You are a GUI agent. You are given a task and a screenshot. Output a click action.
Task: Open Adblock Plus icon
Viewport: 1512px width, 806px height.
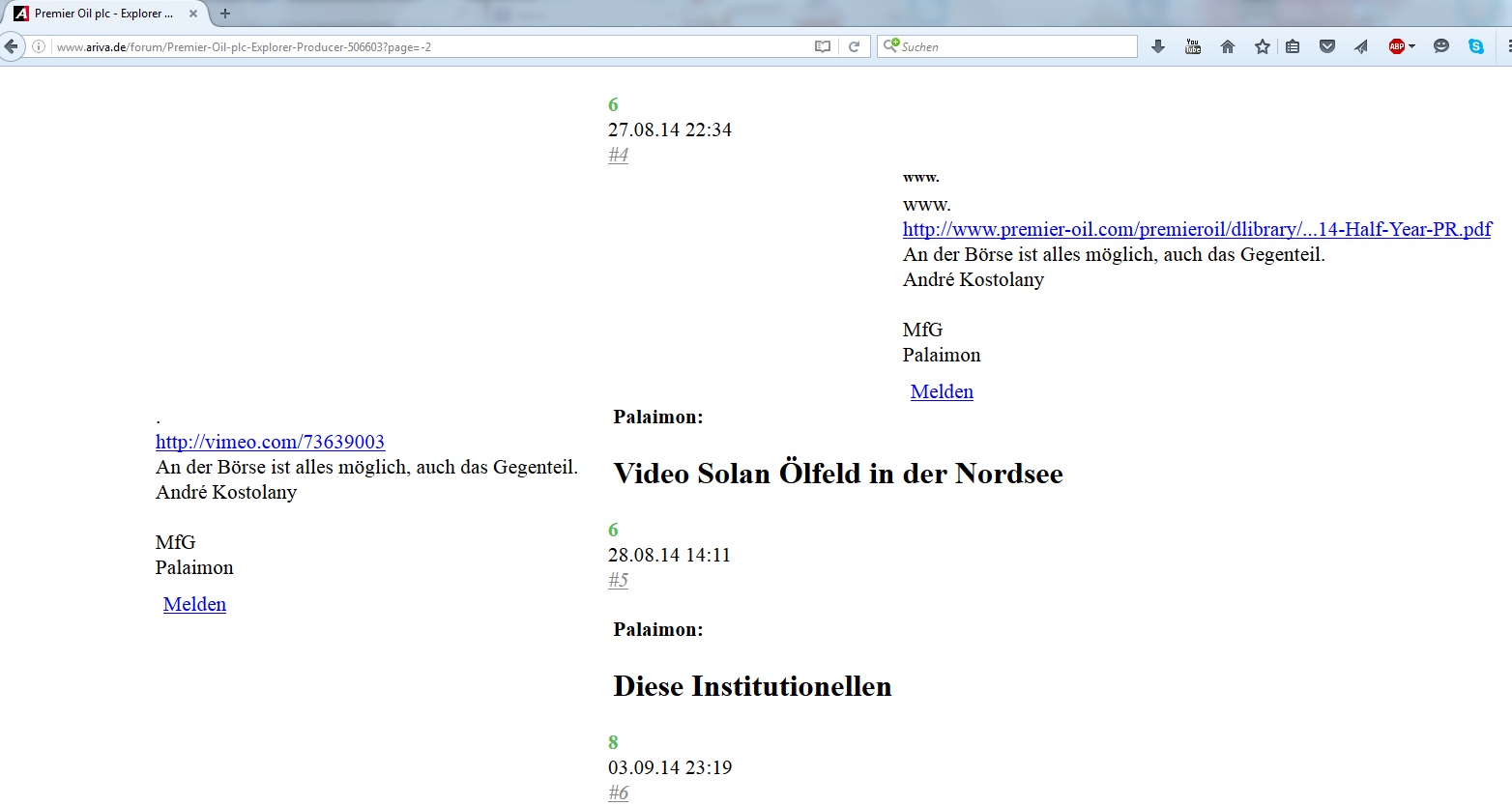pyautogui.click(x=1396, y=46)
